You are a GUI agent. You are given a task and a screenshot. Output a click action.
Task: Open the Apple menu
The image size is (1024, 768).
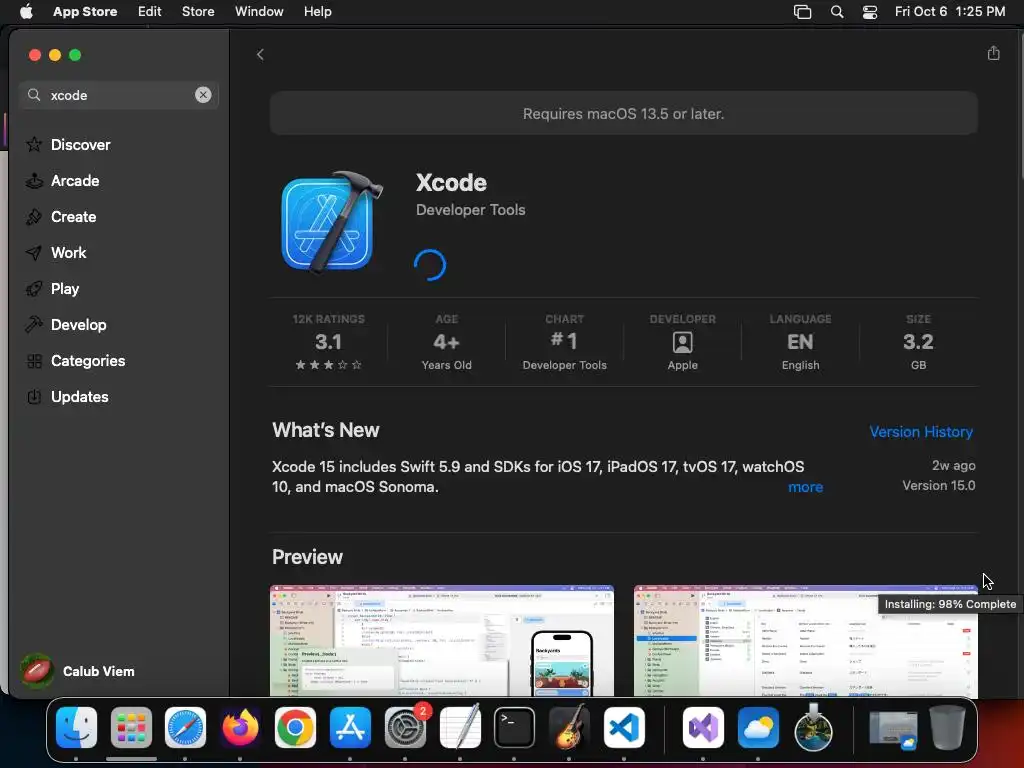pyautogui.click(x=26, y=12)
